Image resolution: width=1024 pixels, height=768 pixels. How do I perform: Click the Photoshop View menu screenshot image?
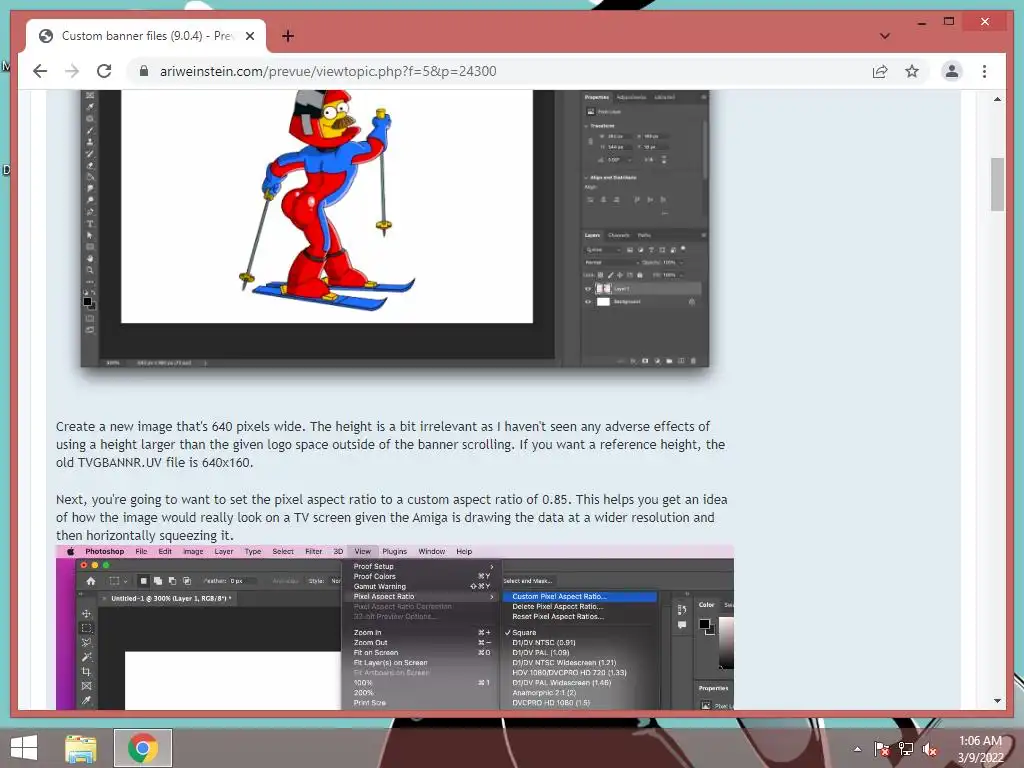pos(394,627)
